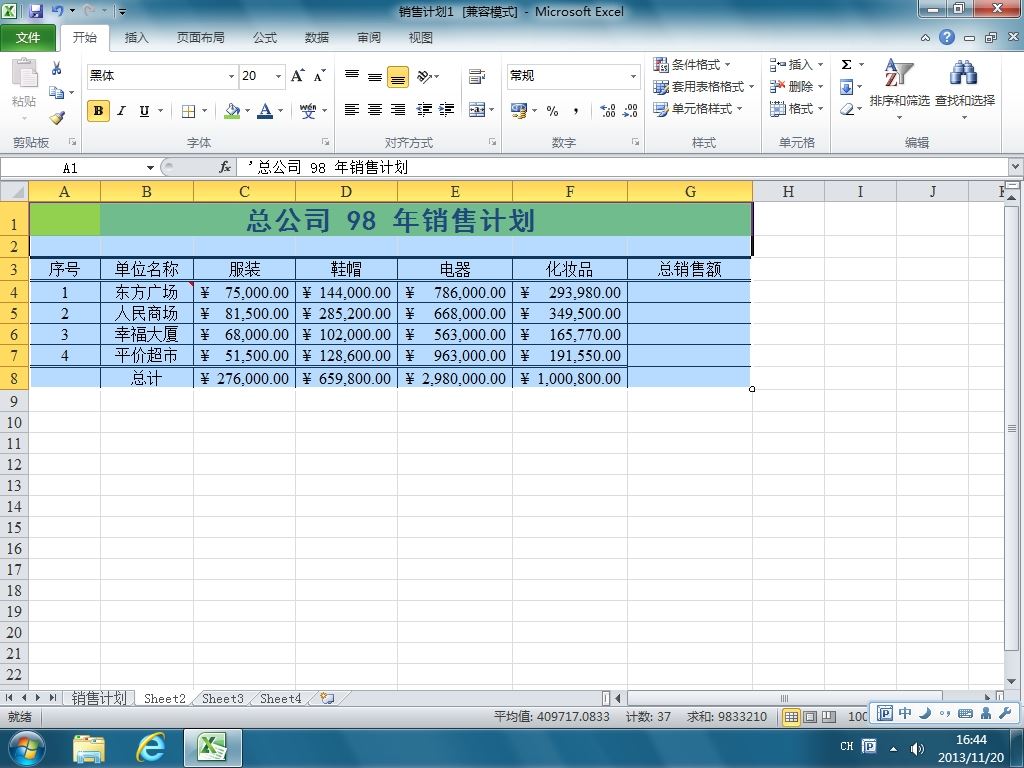
Task: Click the wrap text icon
Action: (x=477, y=76)
